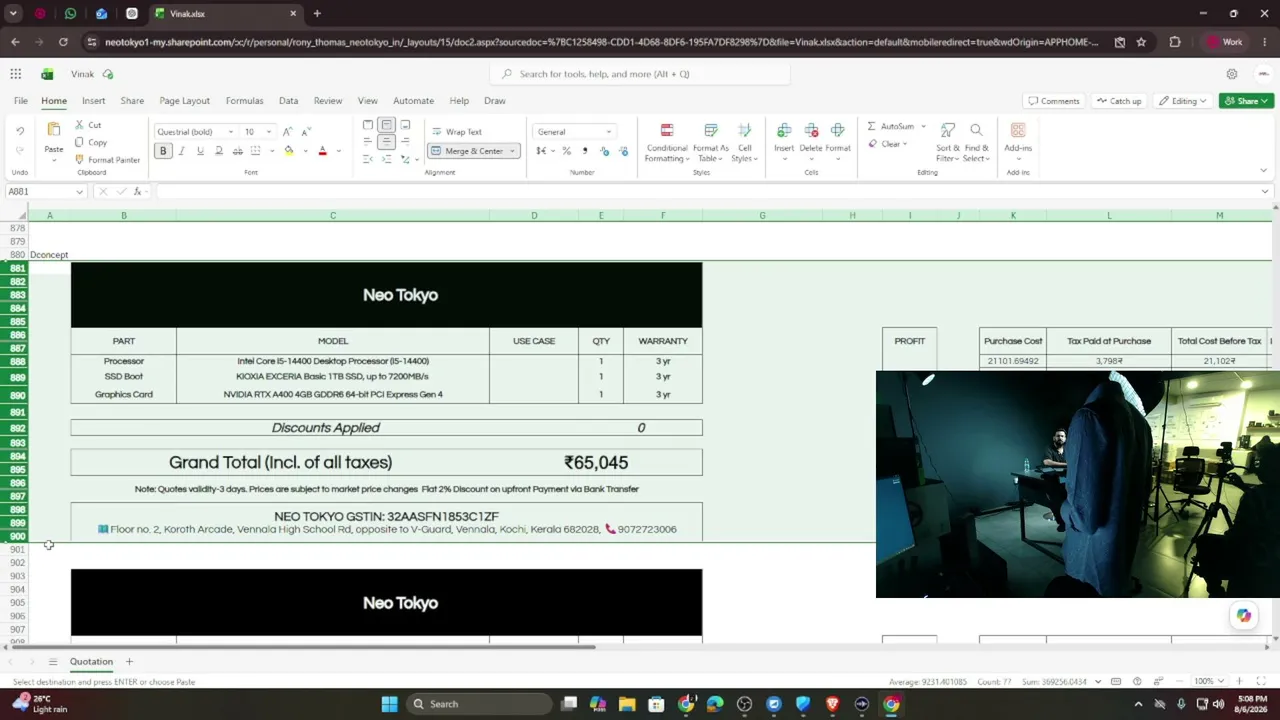This screenshot has width=1280, height=720.
Task: Click the comma style icon
Action: click(x=585, y=151)
